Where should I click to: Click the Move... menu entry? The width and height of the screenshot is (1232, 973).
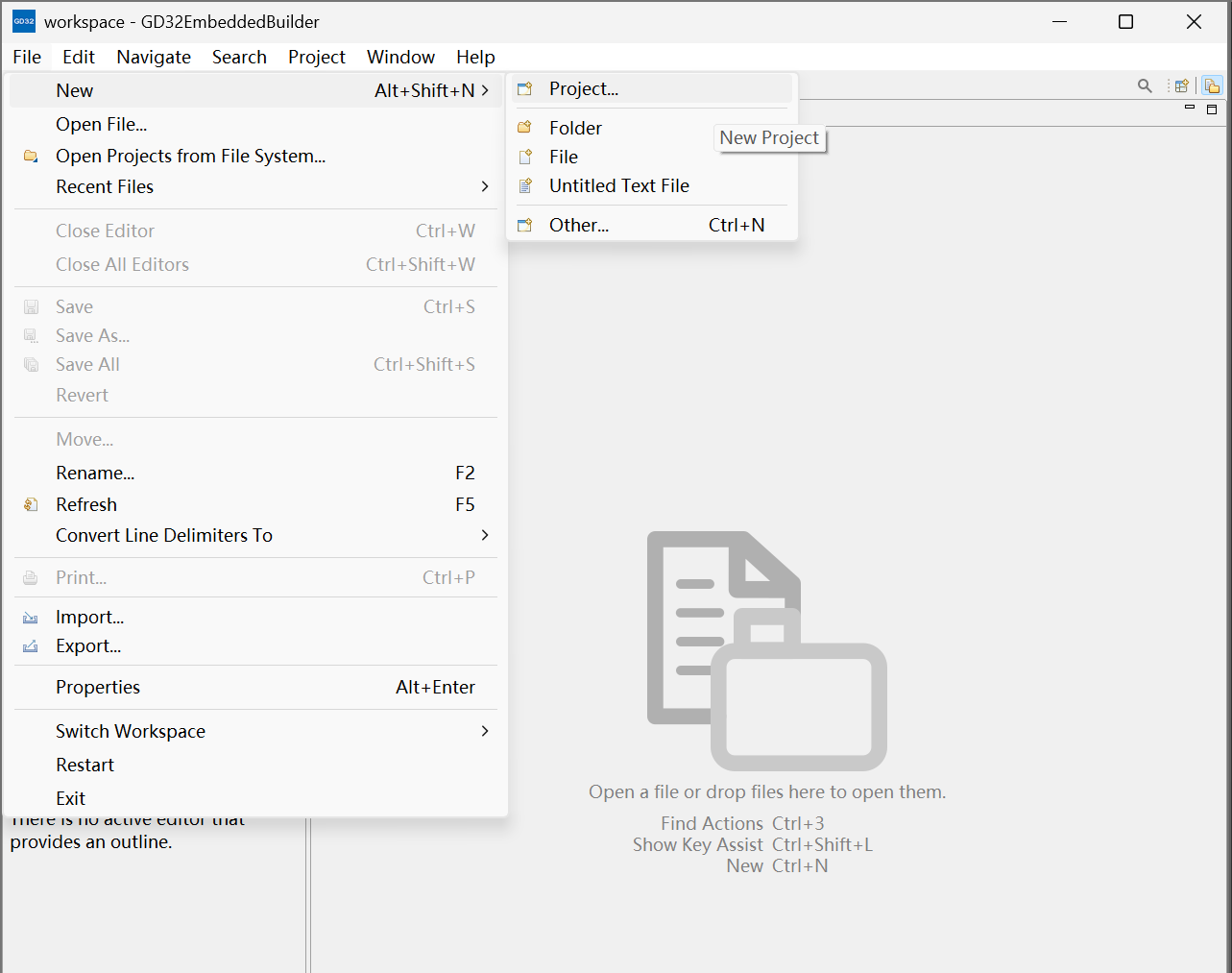coord(255,439)
